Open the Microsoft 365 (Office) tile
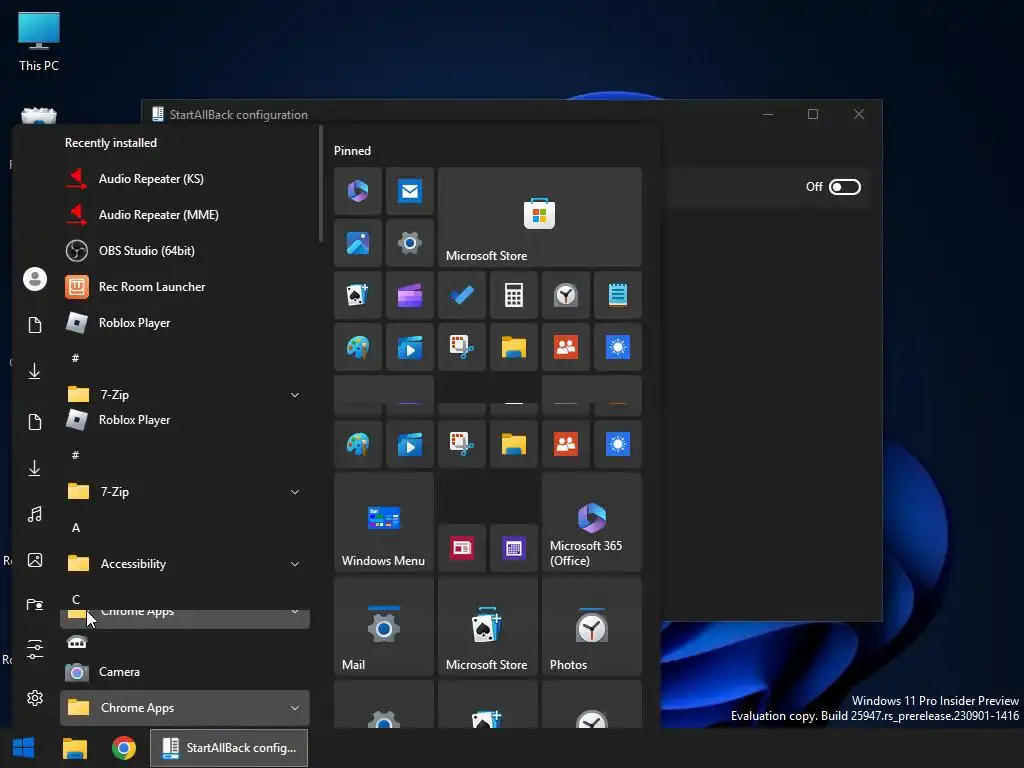The height and width of the screenshot is (768, 1024). (x=592, y=522)
